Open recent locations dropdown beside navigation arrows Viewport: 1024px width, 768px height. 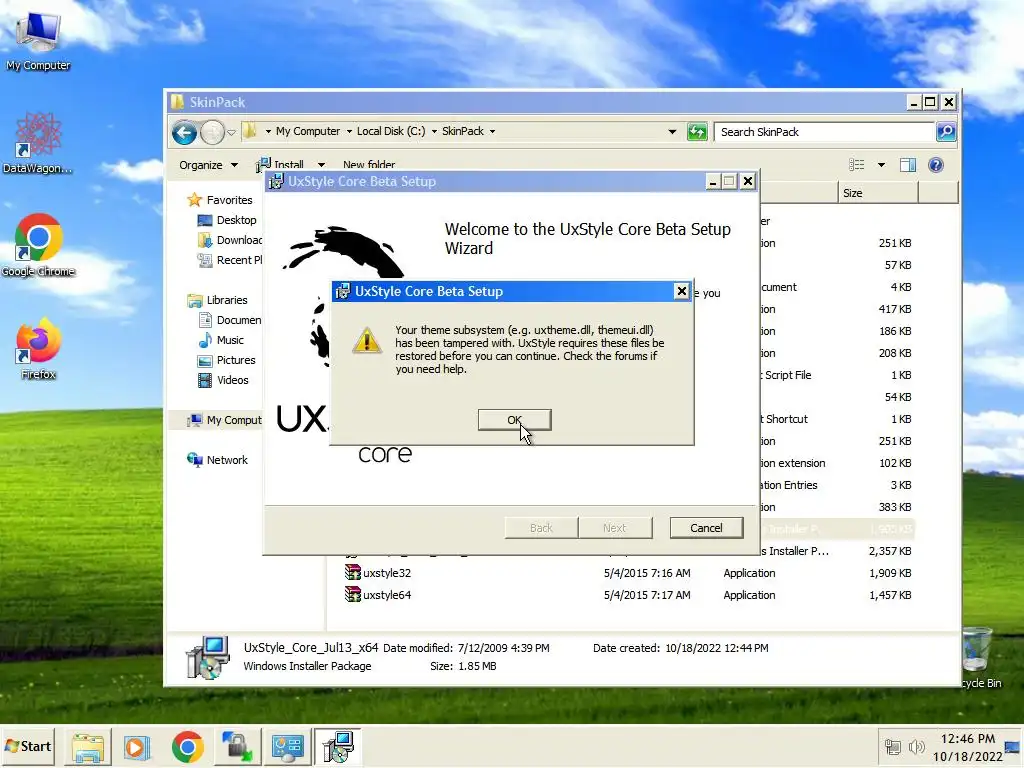click(231, 133)
